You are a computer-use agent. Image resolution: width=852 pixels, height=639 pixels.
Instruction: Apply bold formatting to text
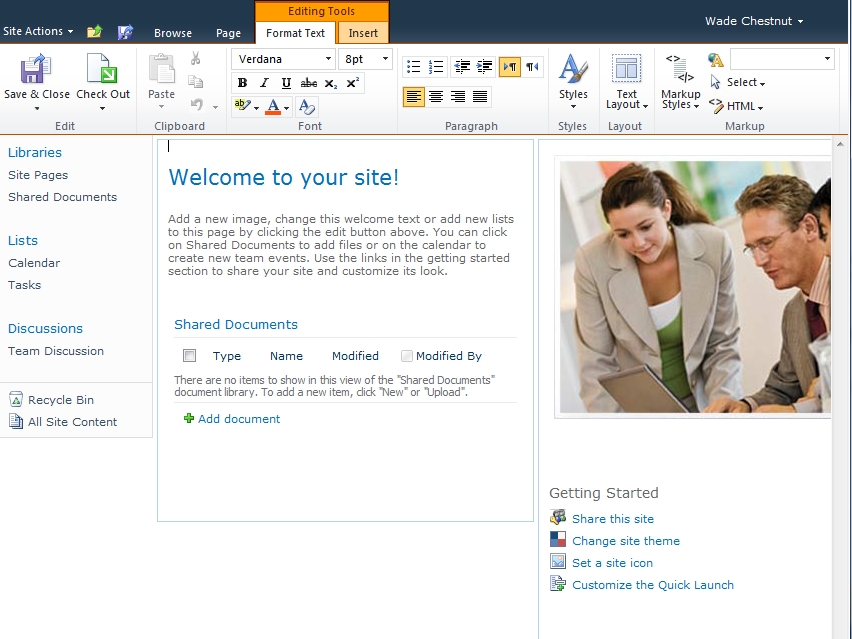coord(242,83)
